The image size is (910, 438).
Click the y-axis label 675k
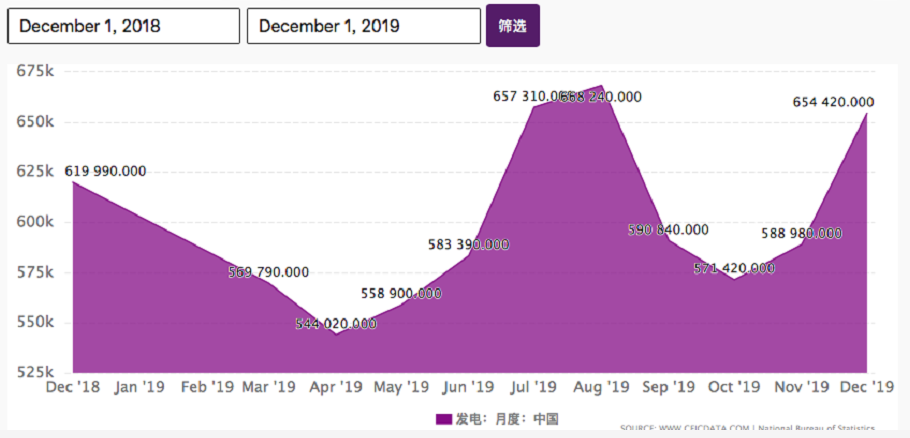pos(35,71)
